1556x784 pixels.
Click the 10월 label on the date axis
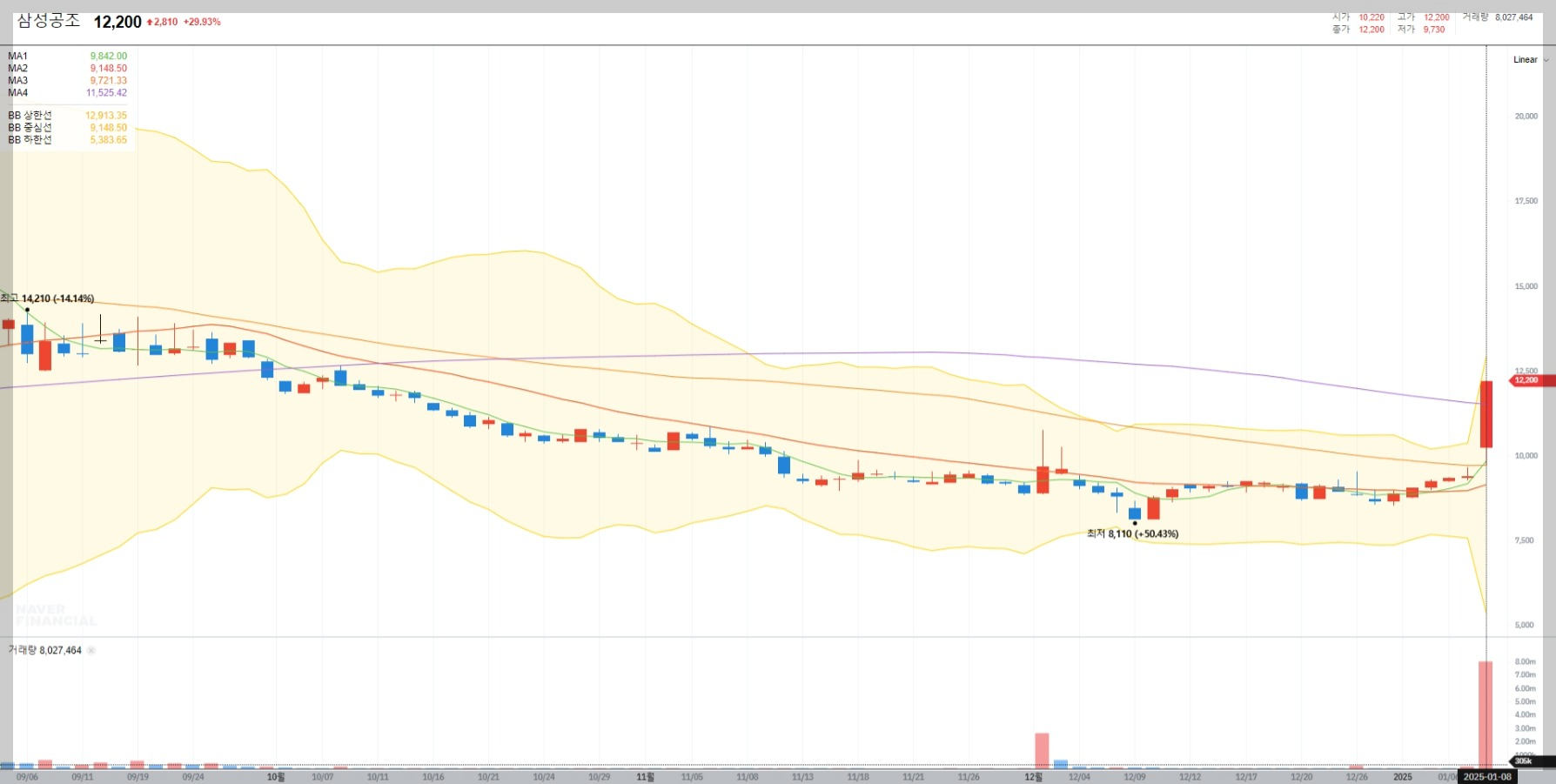[x=276, y=777]
